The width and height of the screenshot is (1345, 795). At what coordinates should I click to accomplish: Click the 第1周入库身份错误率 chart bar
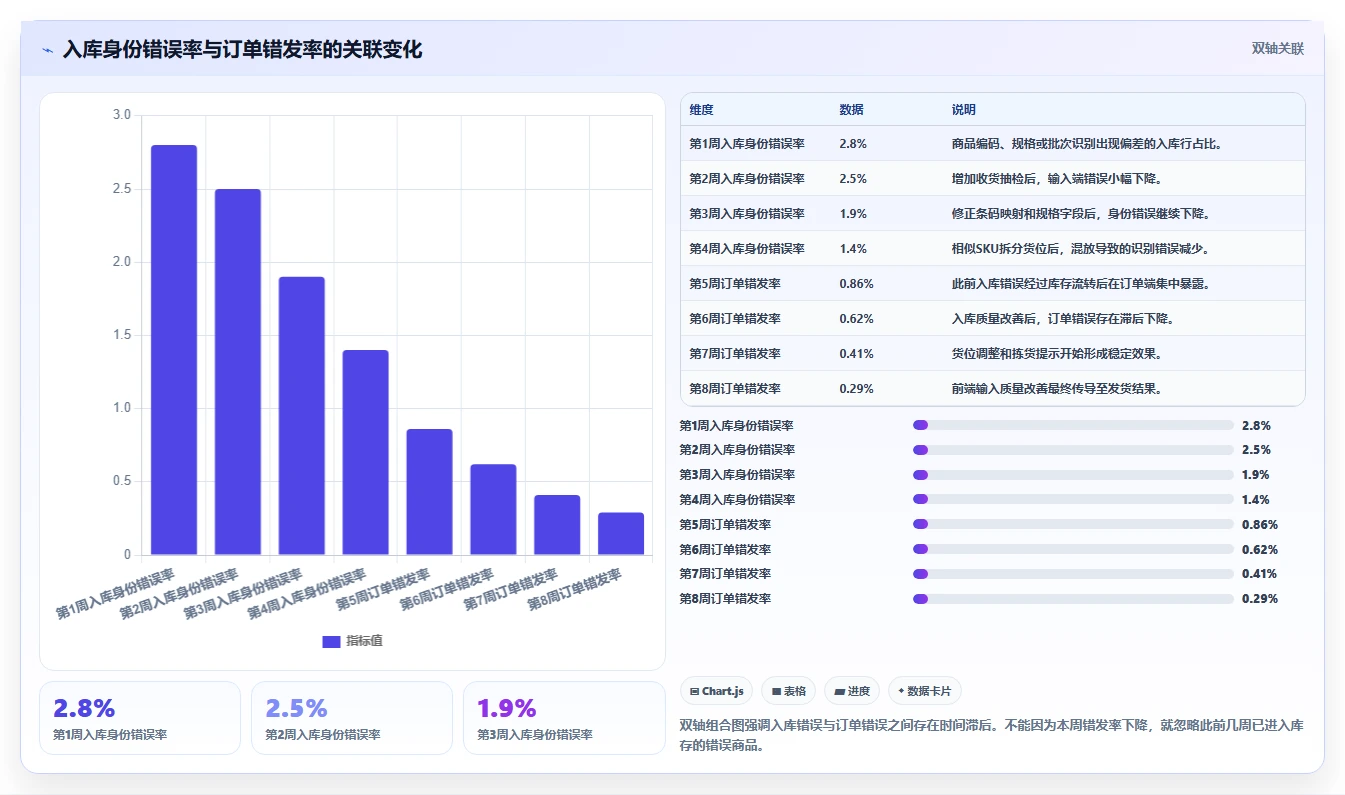(174, 350)
